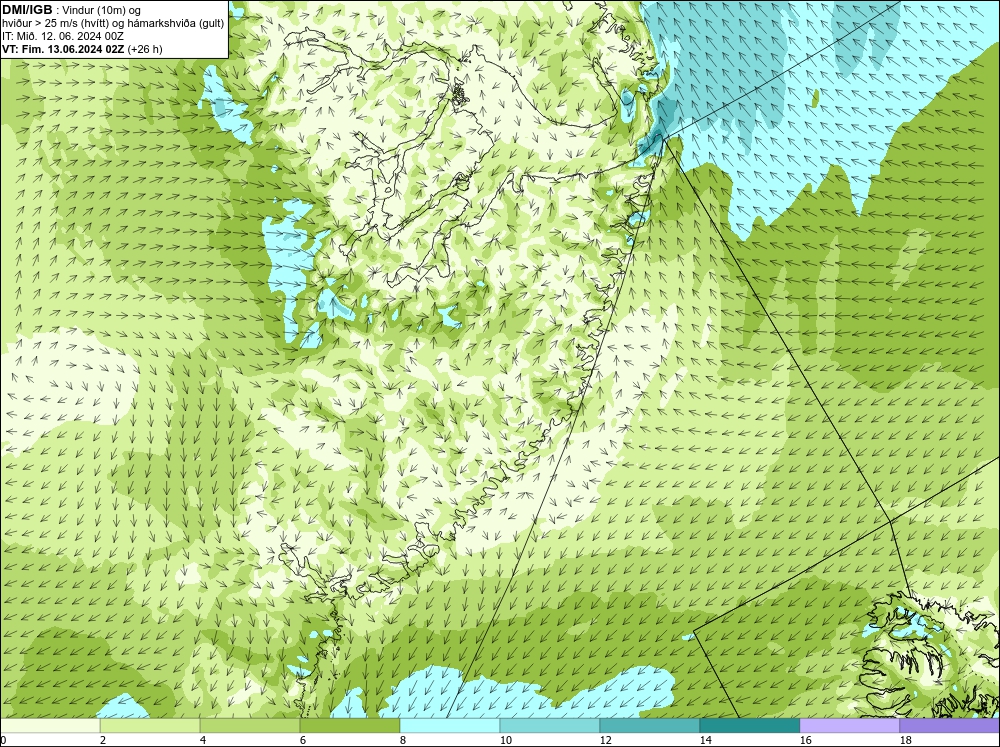This screenshot has width=1000, height=747.
Task: Click the 10–12 m/s cyan legend swatch
Action: click(550, 725)
